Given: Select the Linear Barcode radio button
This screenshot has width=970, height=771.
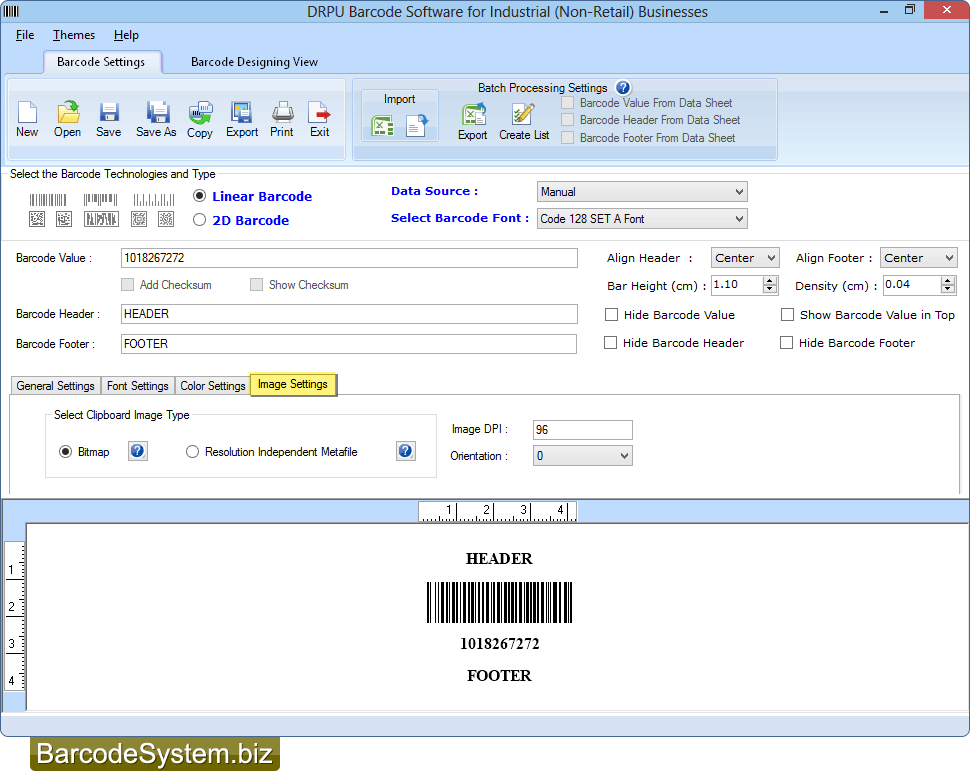Looking at the screenshot, I should [x=199, y=196].
